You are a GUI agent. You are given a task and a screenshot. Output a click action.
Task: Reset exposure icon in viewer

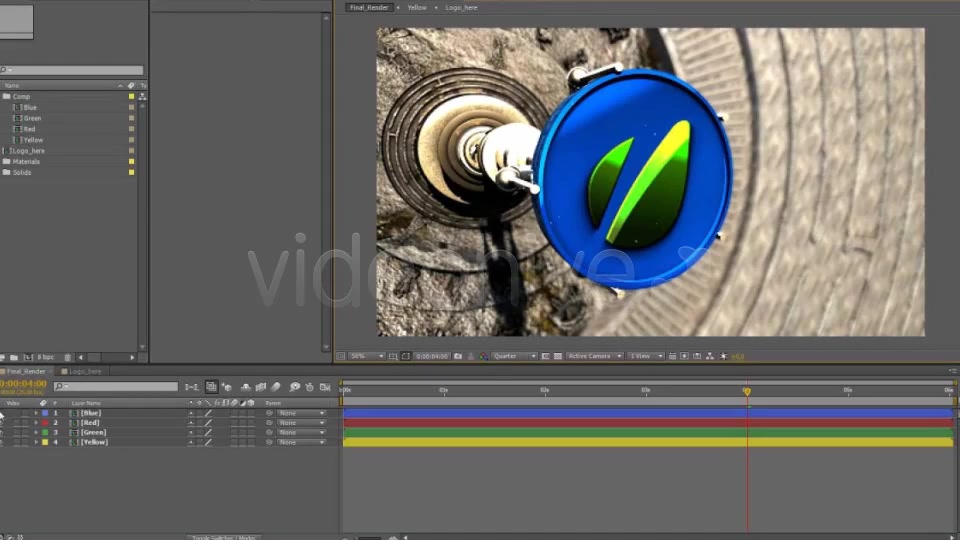point(724,356)
